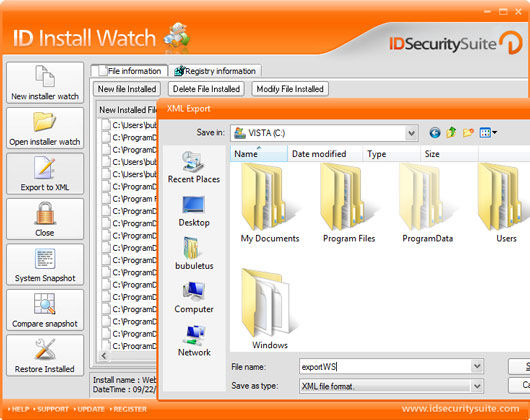Open installer watch via folder icon
The width and height of the screenshot is (530, 420).
[45, 128]
